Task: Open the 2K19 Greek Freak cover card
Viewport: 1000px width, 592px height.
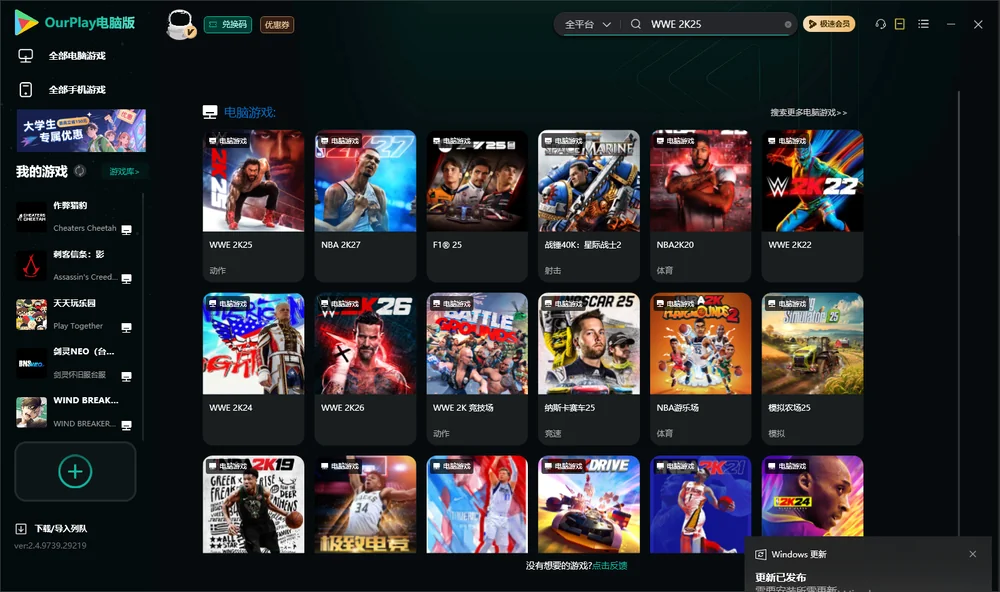Action: pos(253,504)
